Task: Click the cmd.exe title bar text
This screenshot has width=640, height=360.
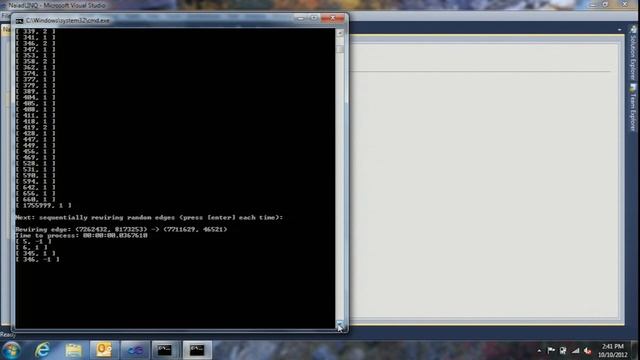Action: click(x=68, y=20)
